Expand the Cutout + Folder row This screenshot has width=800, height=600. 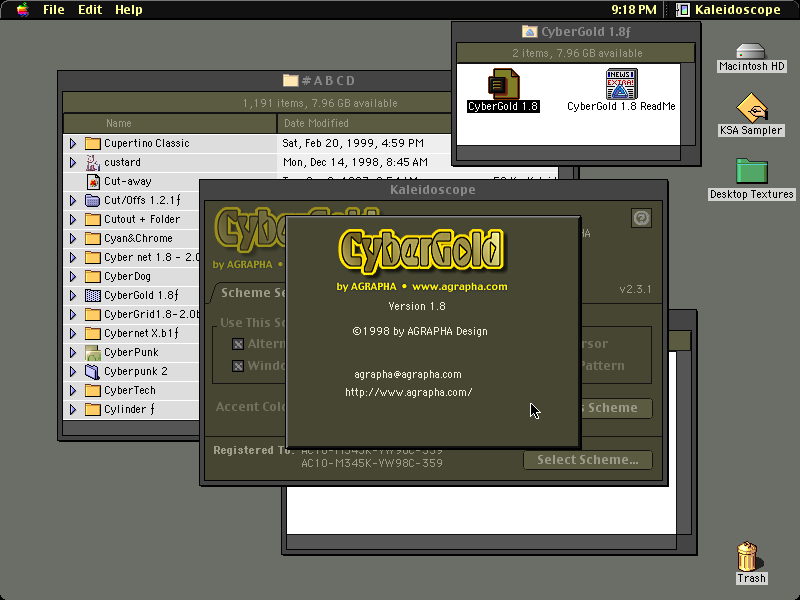73,219
